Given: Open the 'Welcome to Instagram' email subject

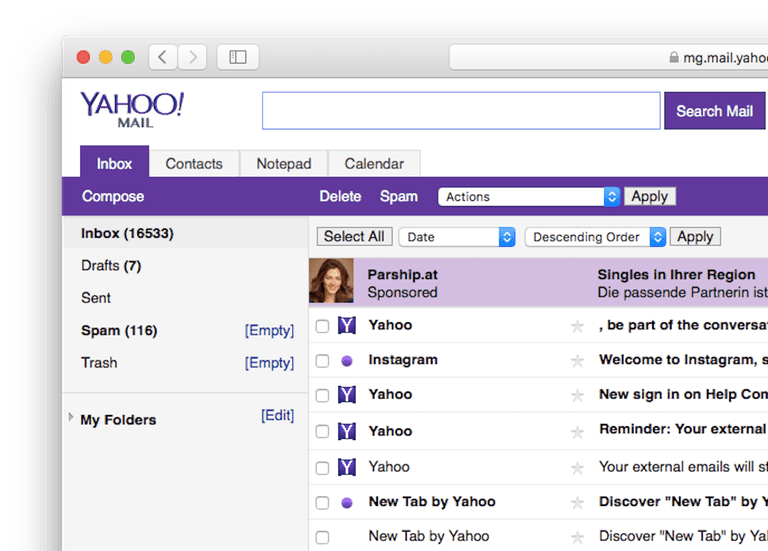Looking at the screenshot, I should [683, 360].
